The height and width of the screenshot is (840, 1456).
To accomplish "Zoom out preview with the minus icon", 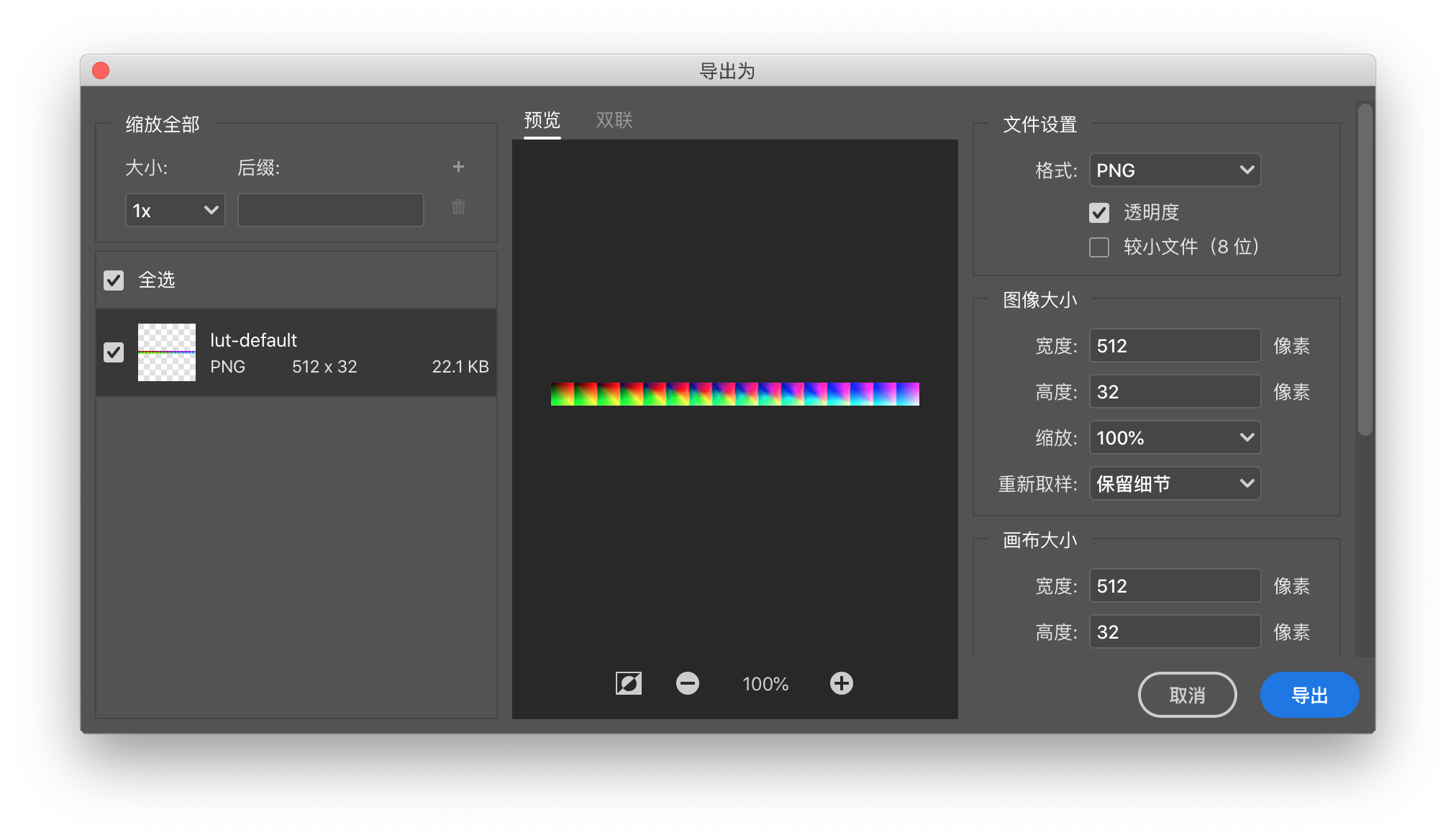I will [688, 683].
